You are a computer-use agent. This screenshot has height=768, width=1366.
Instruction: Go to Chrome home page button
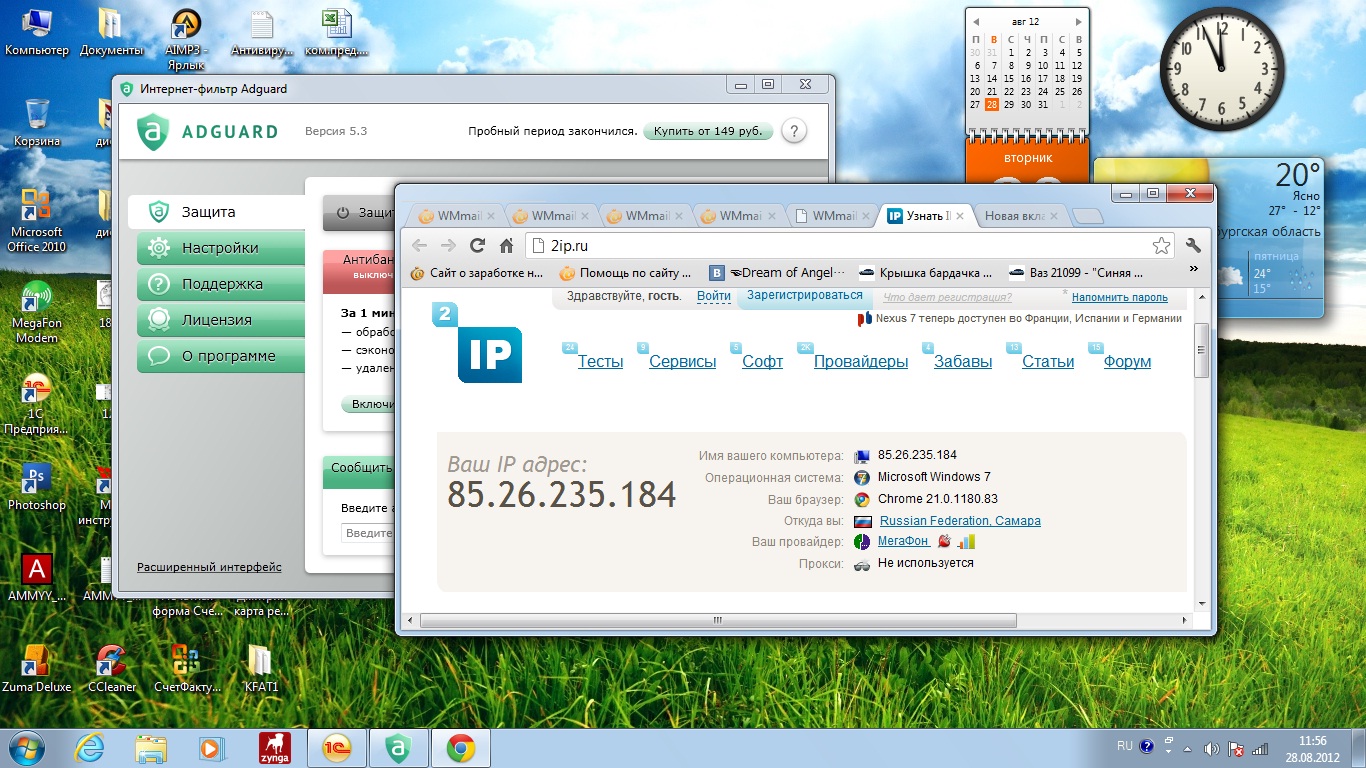pyautogui.click(x=507, y=245)
